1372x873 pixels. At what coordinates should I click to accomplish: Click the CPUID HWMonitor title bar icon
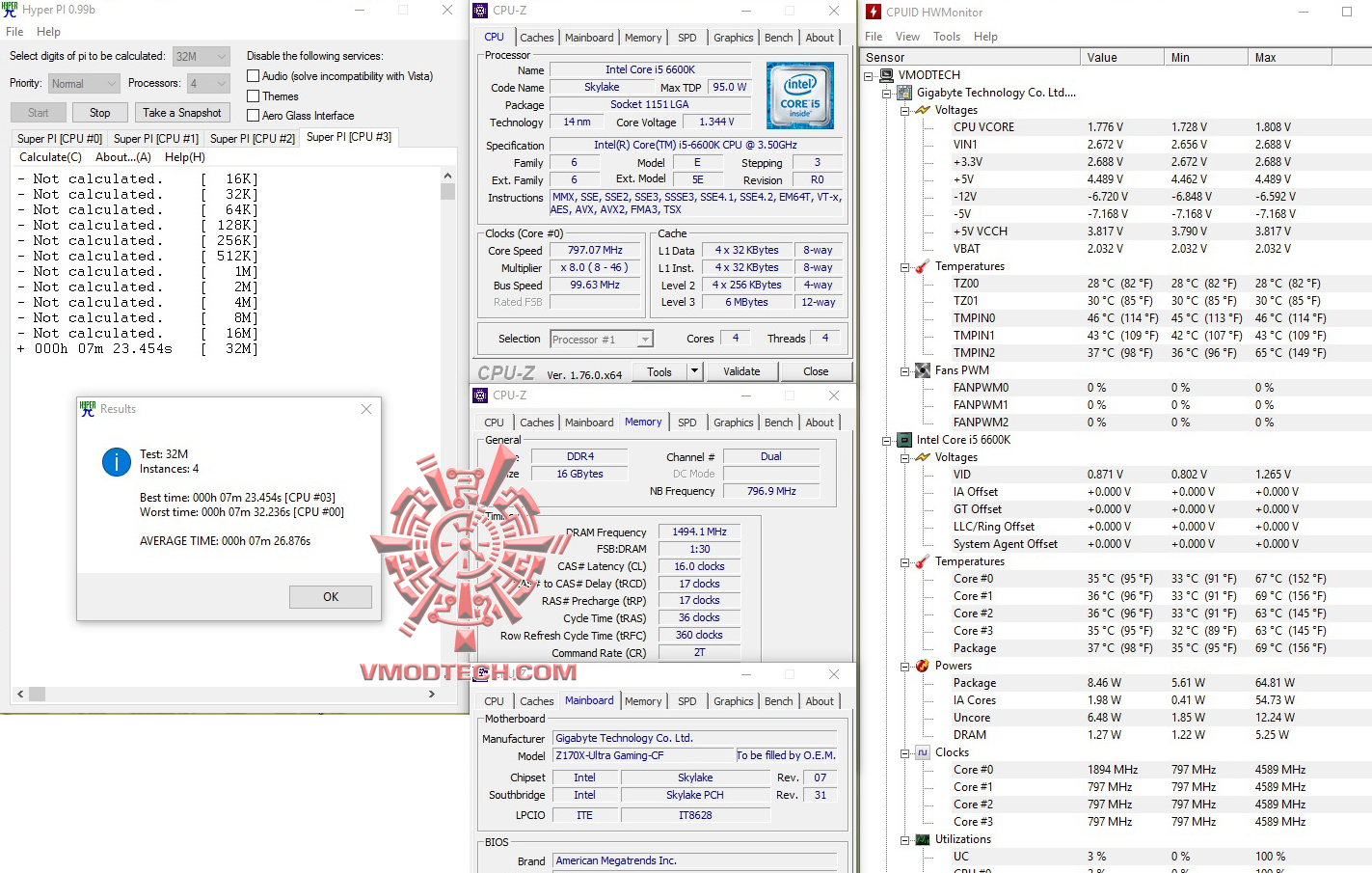[x=874, y=12]
